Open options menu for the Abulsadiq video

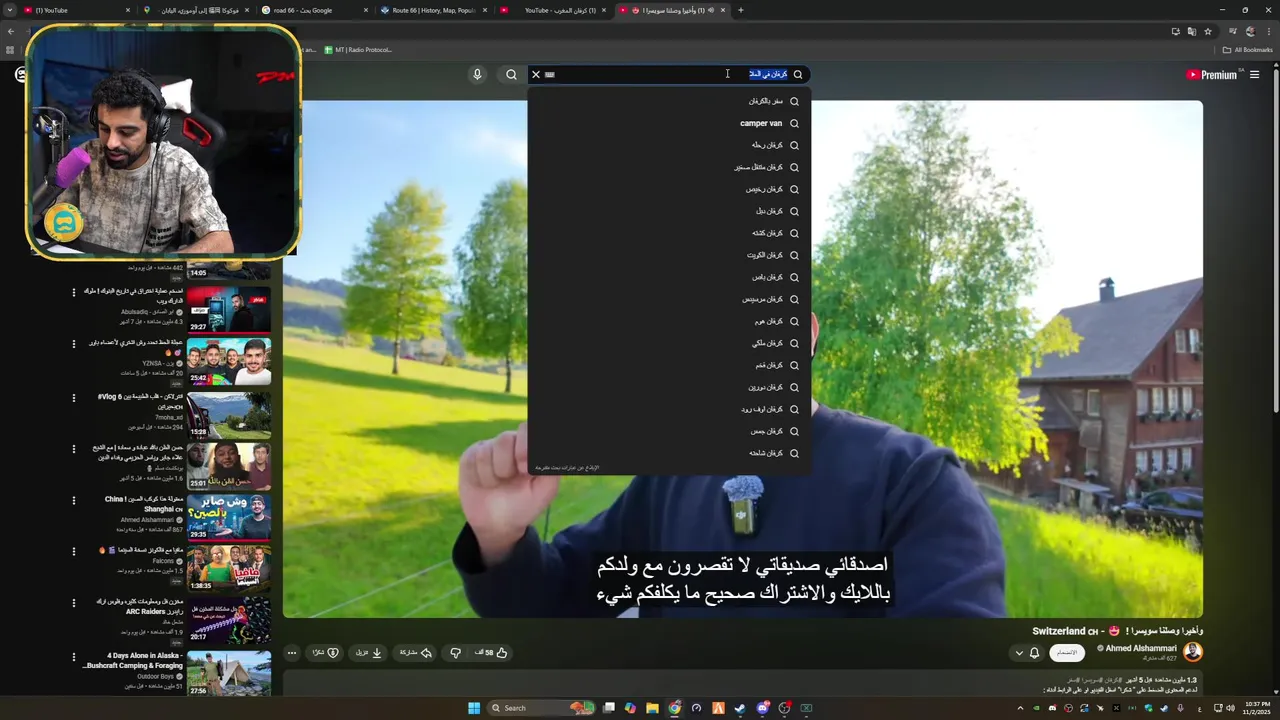tap(73, 293)
